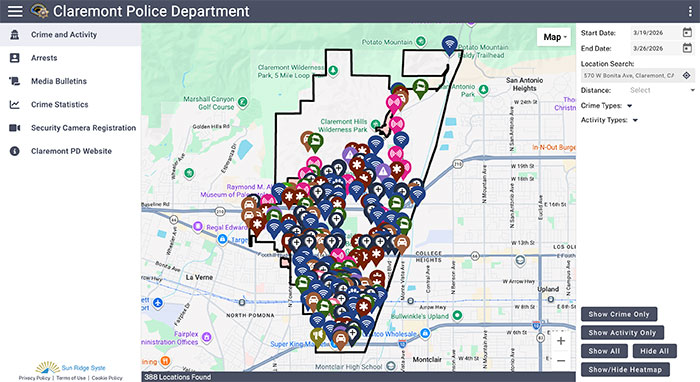The height and width of the screenshot is (382, 700).
Task: Click the San Antonio Park green marker
Action: coord(483,90)
